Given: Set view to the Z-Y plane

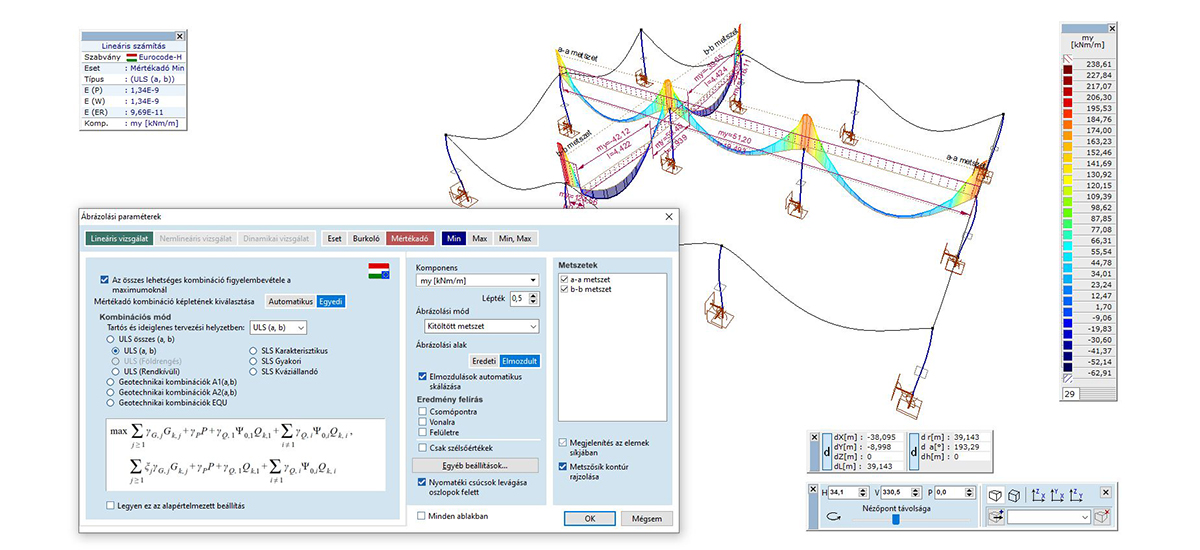Looking at the screenshot, I should coord(1078,493).
